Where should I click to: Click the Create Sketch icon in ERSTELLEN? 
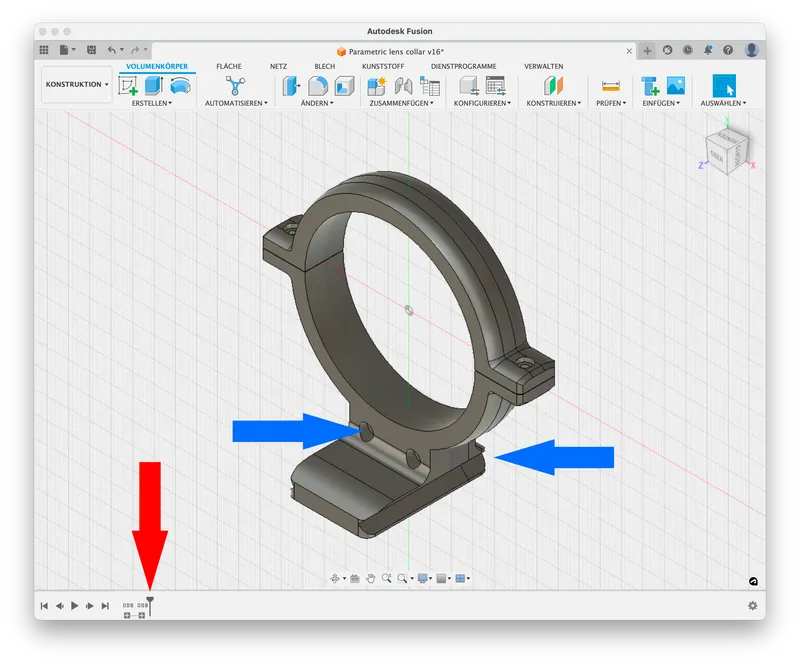[128, 86]
